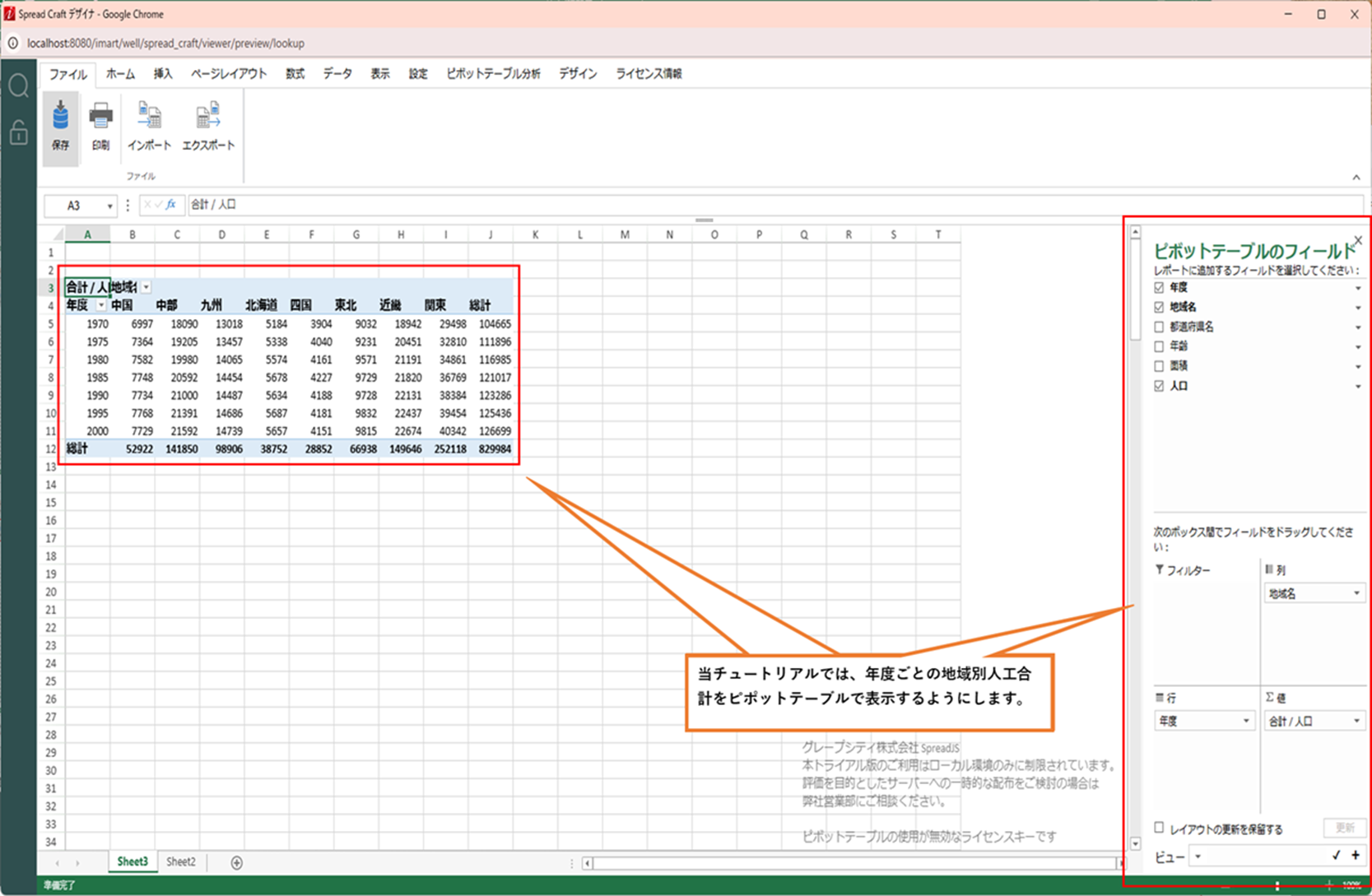Expand the A3 name box dropdown
This screenshot has height=896, width=1372.
[x=109, y=206]
